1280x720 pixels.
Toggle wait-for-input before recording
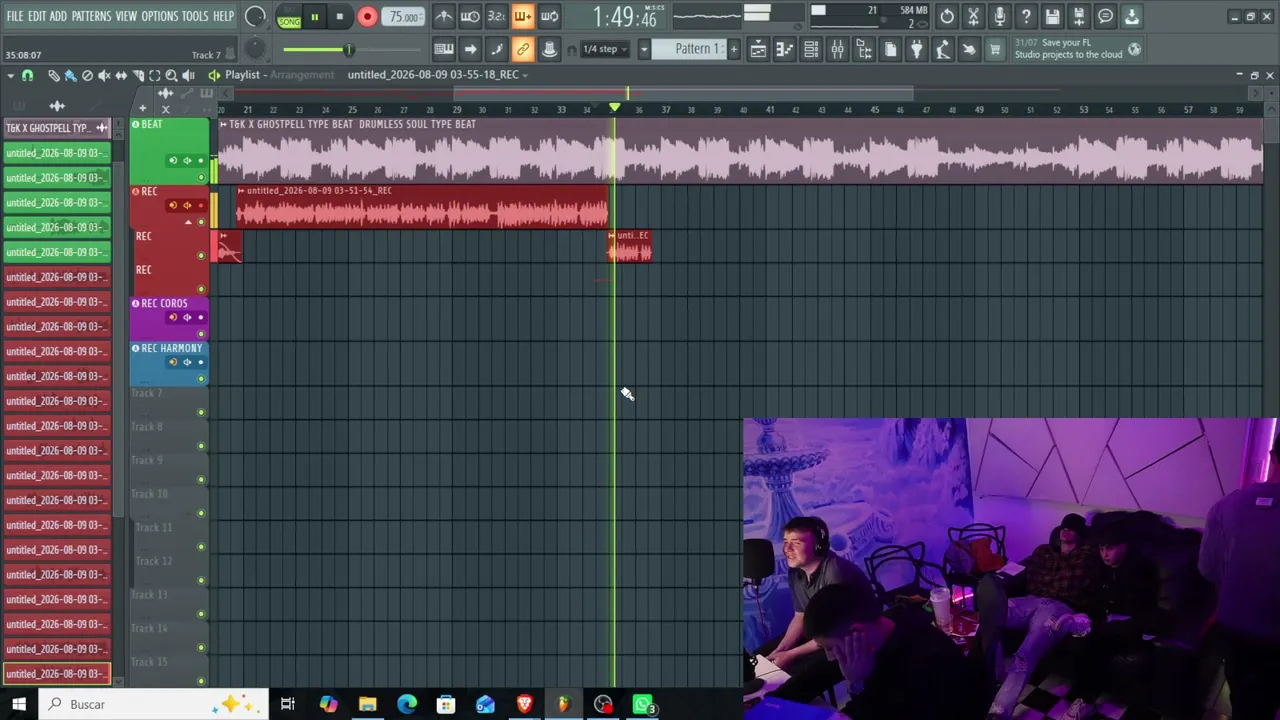470,17
